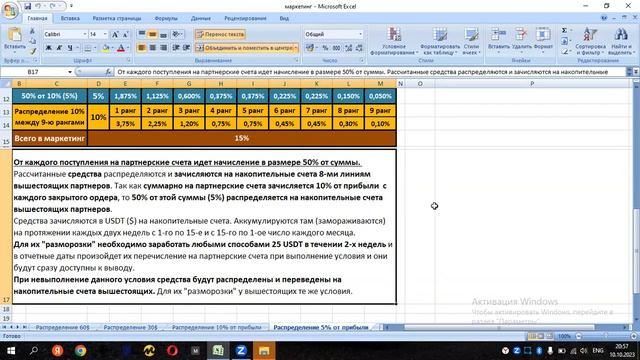Switch to sheet Распределение 60$

[62, 327]
